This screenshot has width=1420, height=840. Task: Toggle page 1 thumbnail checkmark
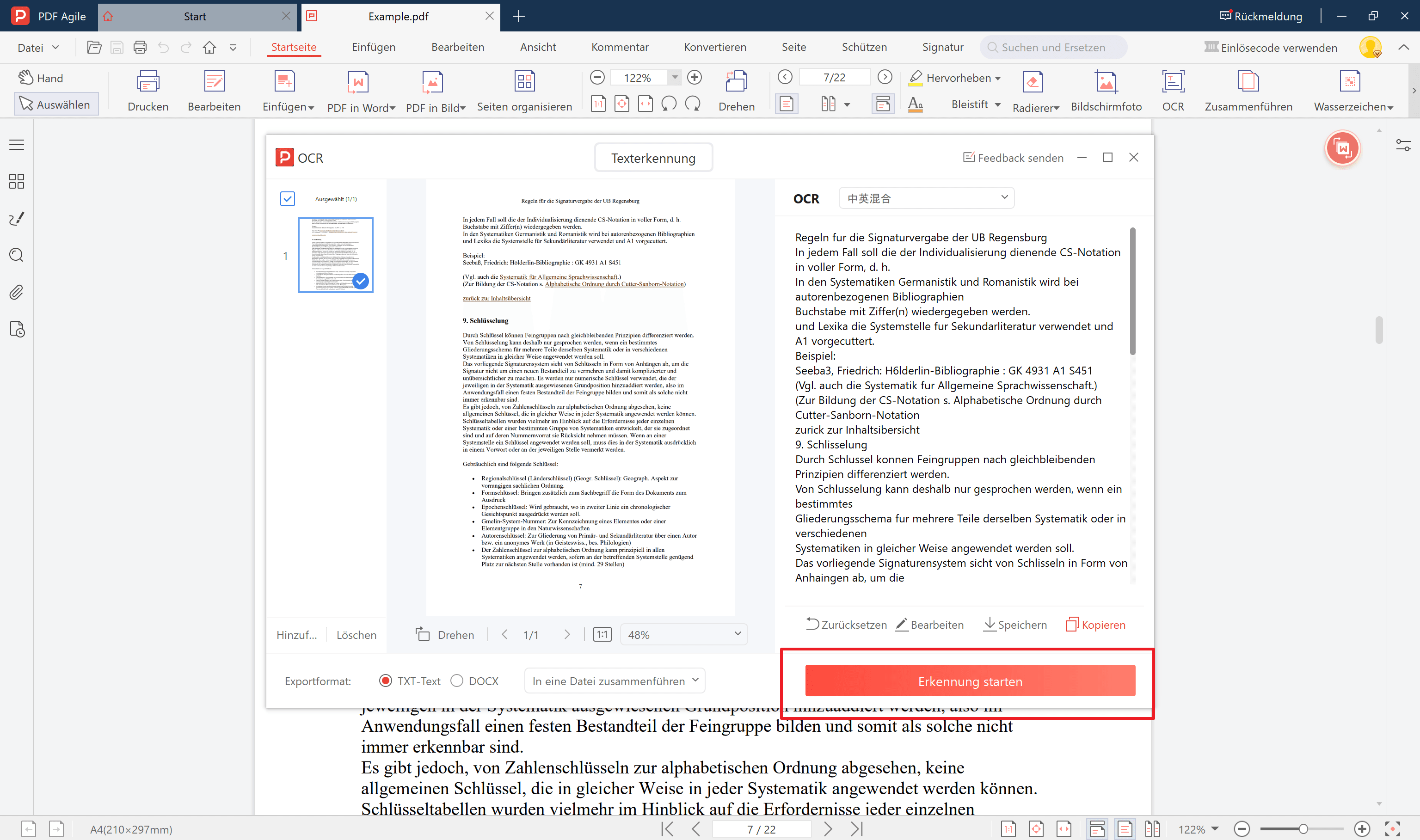click(361, 281)
